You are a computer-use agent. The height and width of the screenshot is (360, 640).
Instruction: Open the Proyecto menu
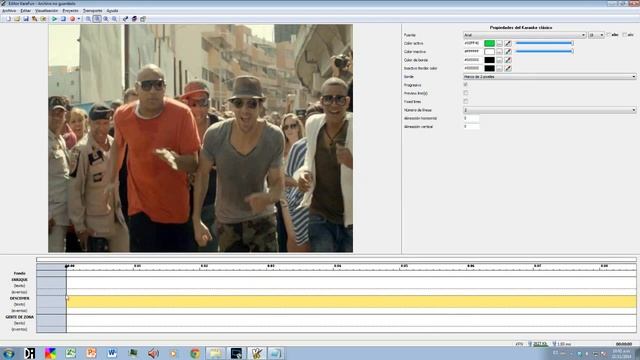tap(70, 11)
